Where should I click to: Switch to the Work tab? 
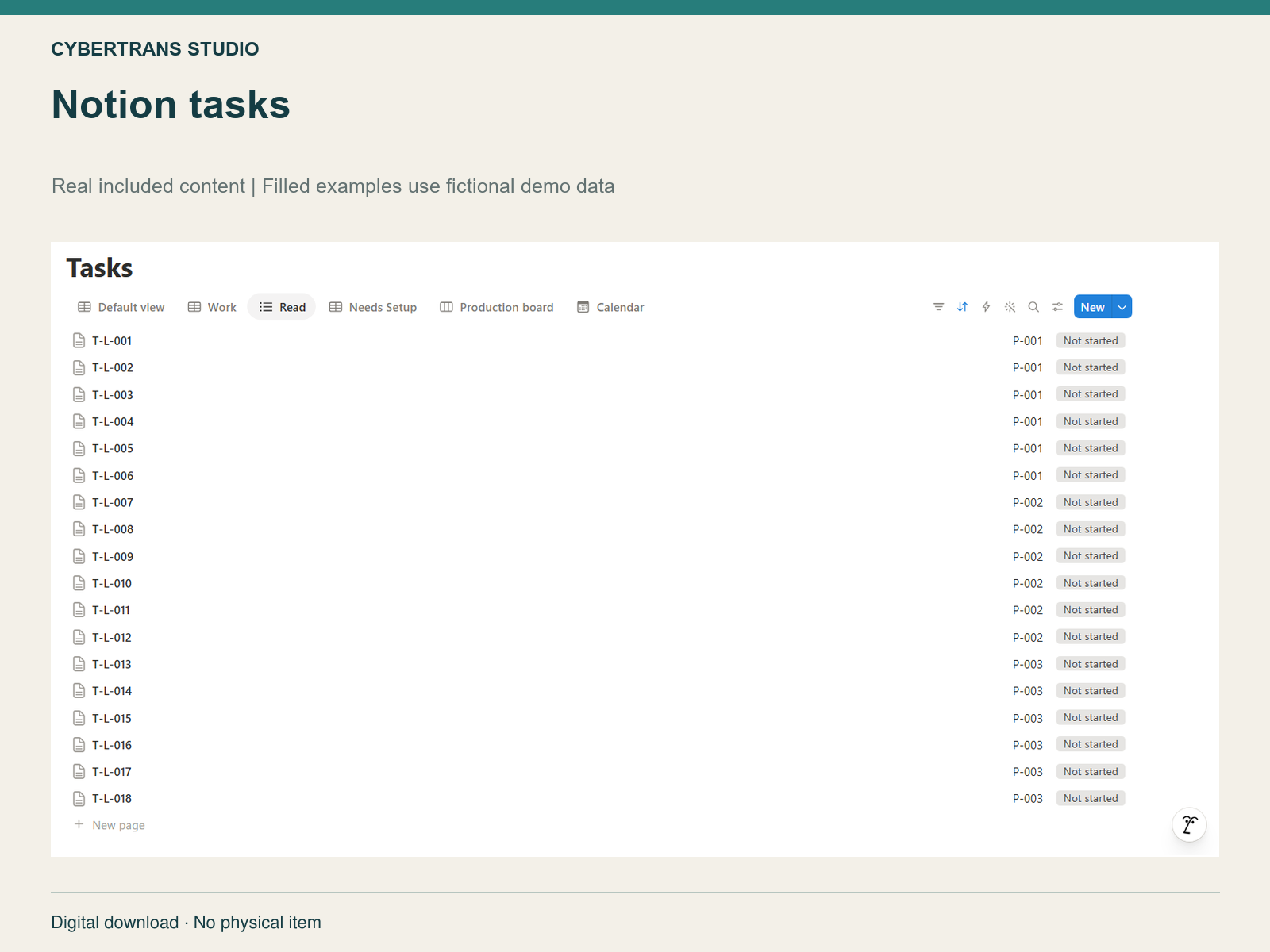coord(212,307)
